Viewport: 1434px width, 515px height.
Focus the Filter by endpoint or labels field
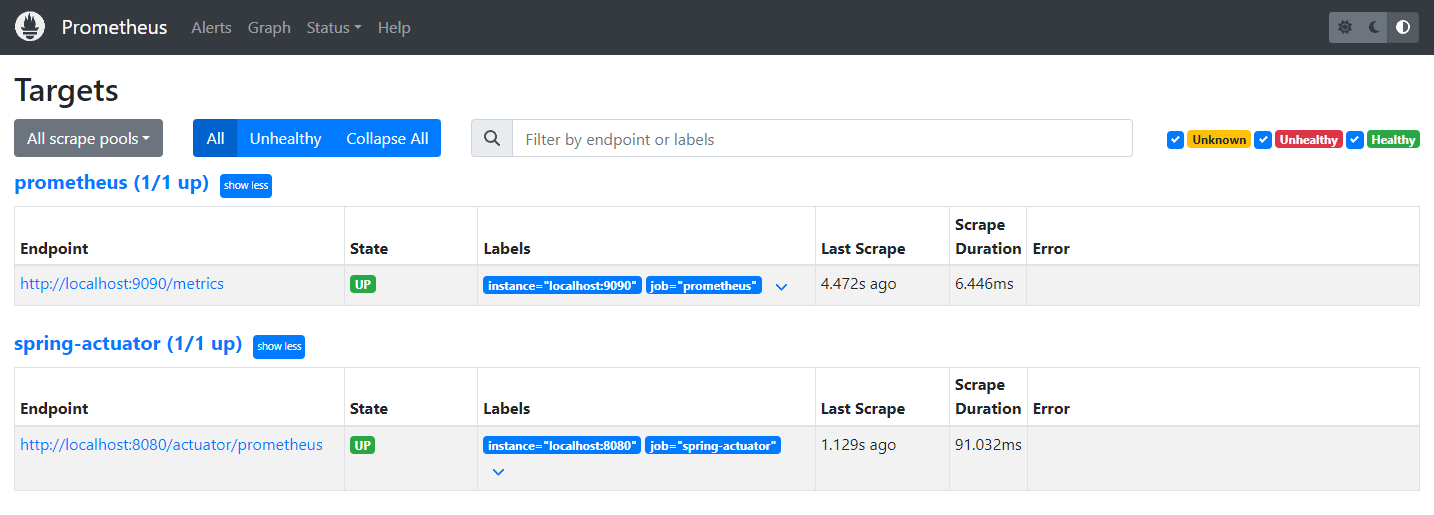coord(822,139)
